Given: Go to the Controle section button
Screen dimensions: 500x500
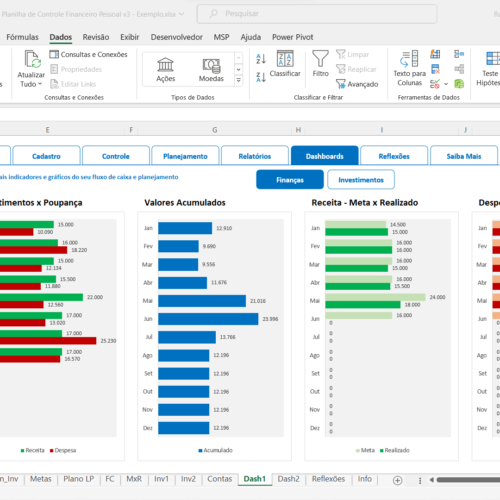Looking at the screenshot, I should tap(116, 155).
